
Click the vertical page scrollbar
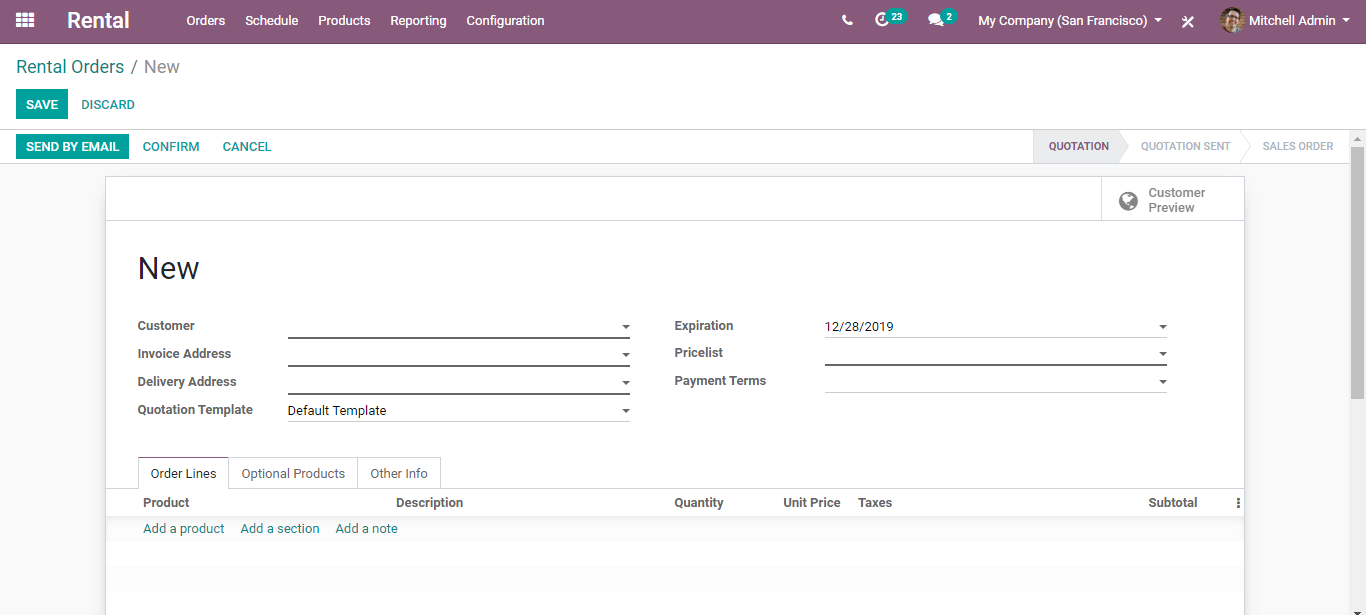tap(1357, 272)
